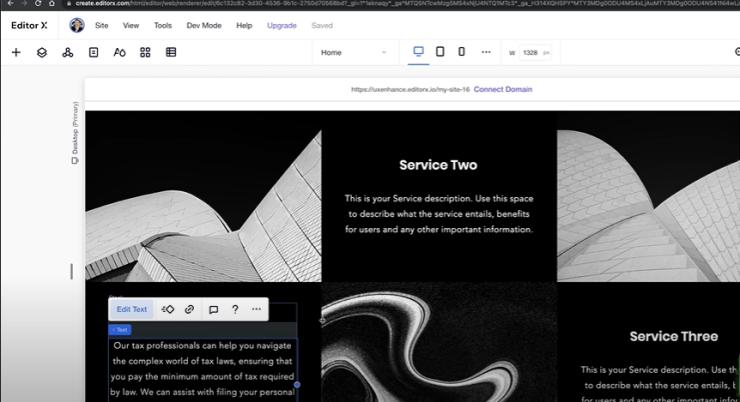
Task: Open the Layers panel icon
Action: tap(42, 52)
